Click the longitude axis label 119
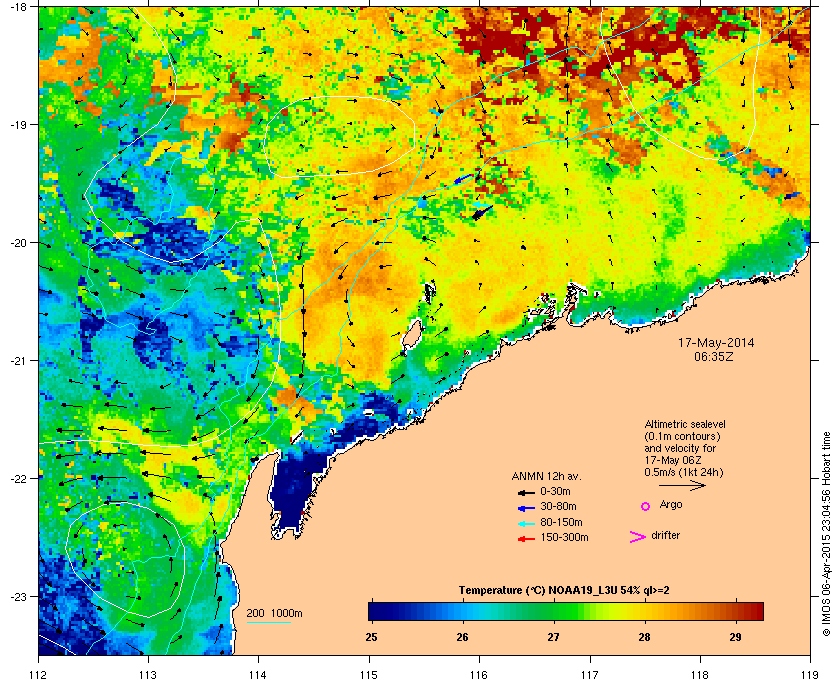Viewport: 840px width, 680px height. tap(810, 674)
